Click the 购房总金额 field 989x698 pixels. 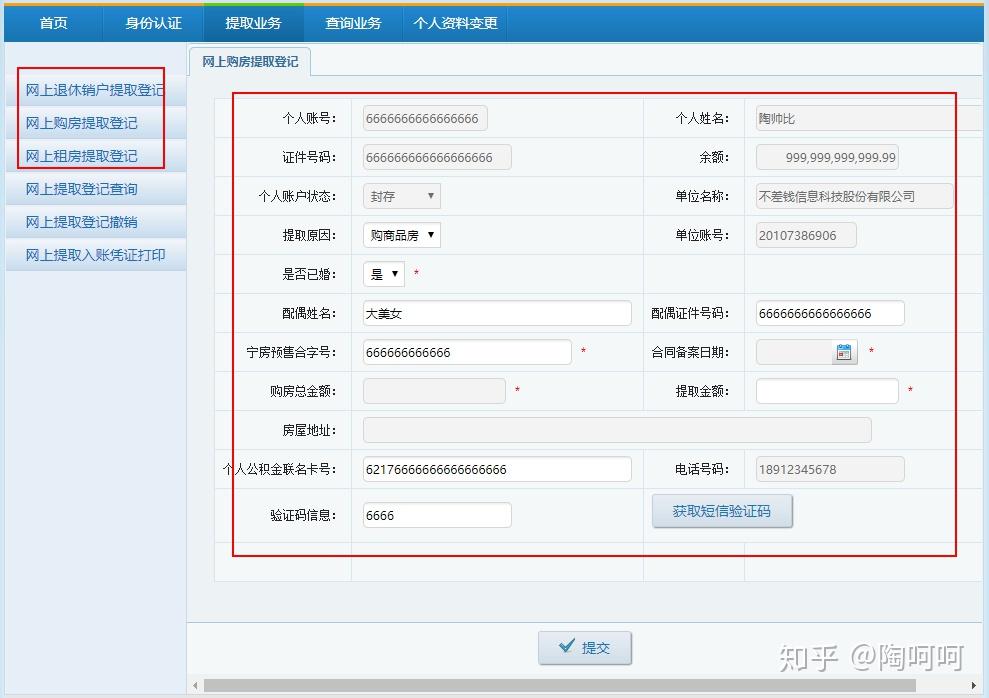[x=434, y=391]
